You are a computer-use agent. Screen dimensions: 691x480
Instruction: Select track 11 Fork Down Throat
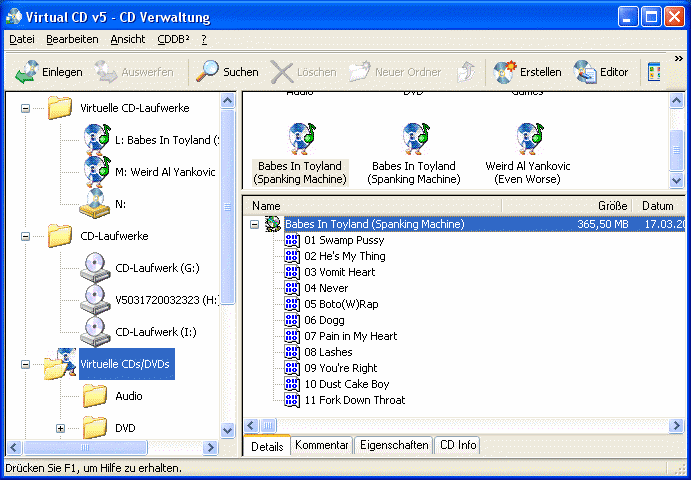[355, 400]
